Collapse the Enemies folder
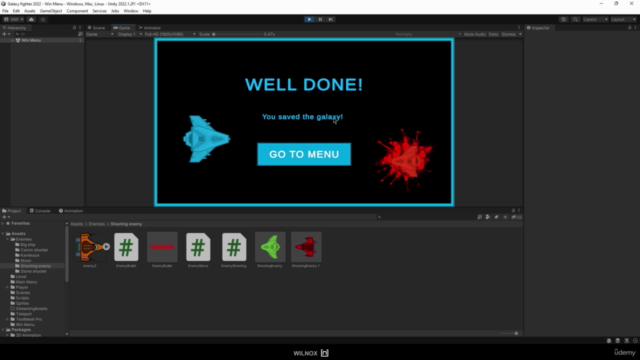This screenshot has height=360, width=640. 8,239
